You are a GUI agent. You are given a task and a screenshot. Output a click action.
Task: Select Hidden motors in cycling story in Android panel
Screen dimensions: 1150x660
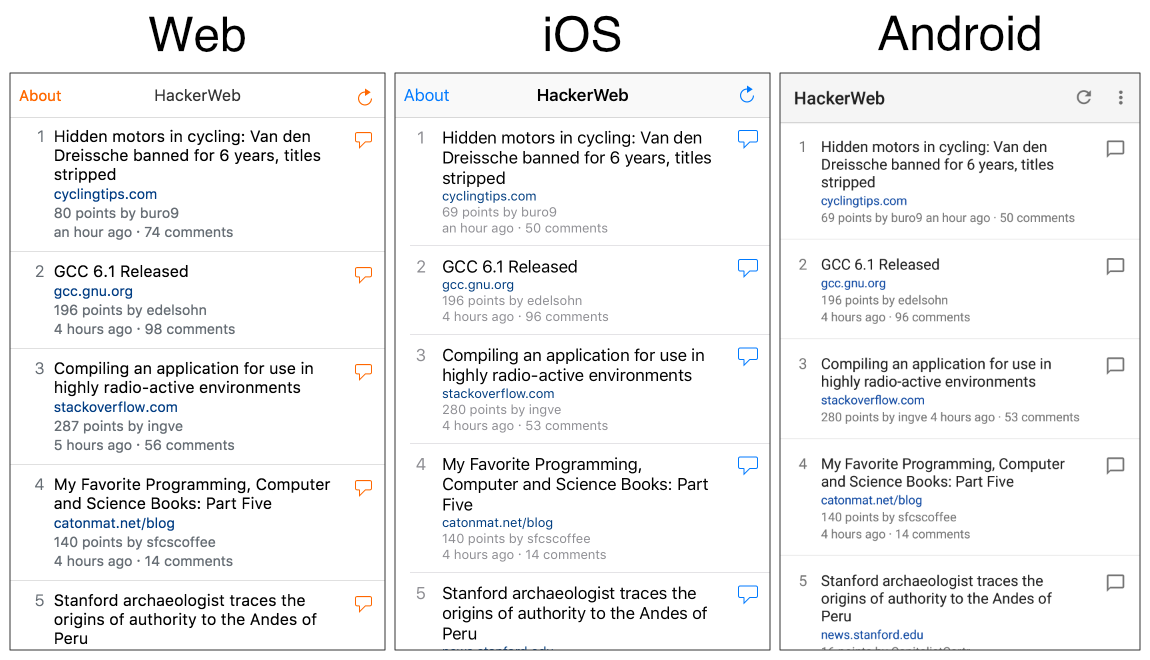click(934, 164)
